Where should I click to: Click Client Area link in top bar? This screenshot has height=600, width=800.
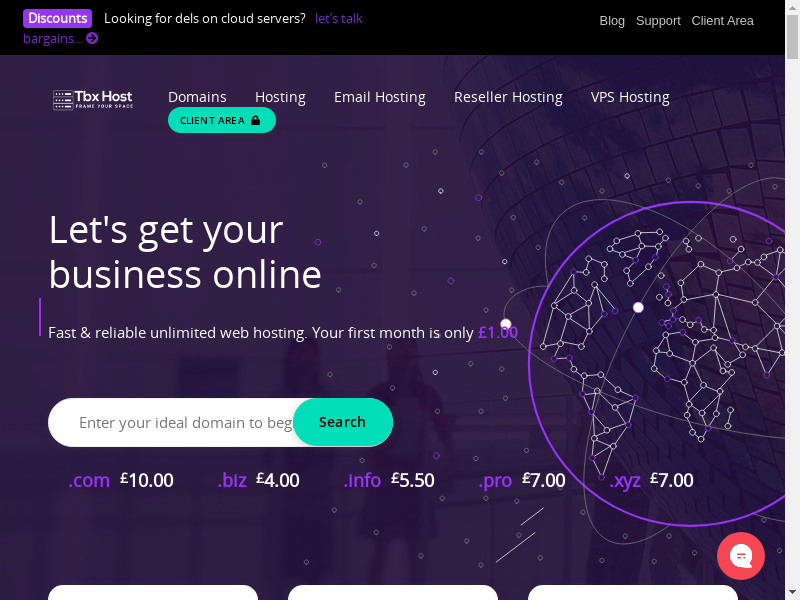(722, 21)
